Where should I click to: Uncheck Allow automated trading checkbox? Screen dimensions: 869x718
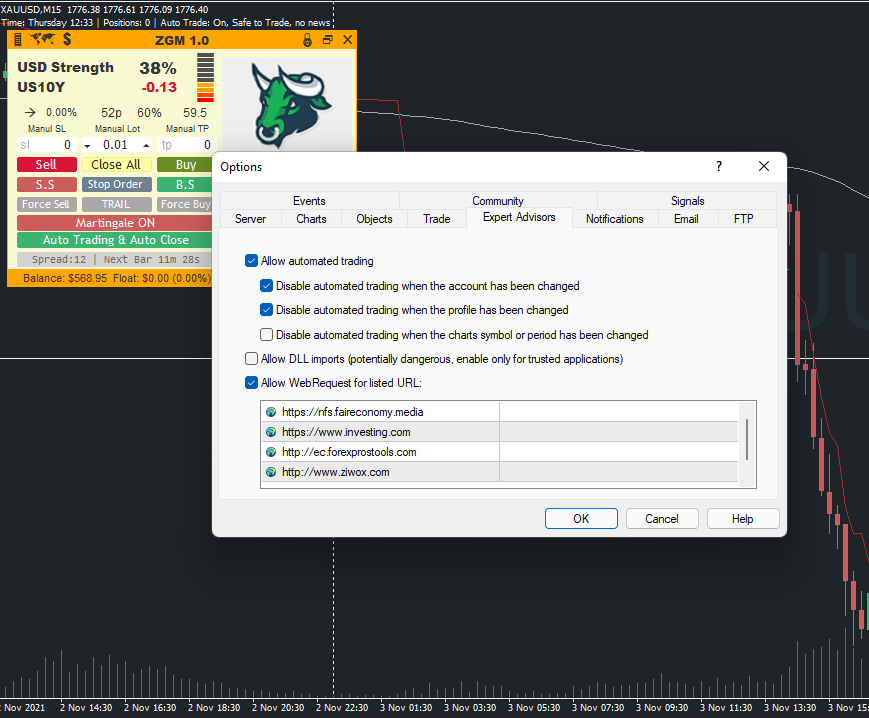251,261
